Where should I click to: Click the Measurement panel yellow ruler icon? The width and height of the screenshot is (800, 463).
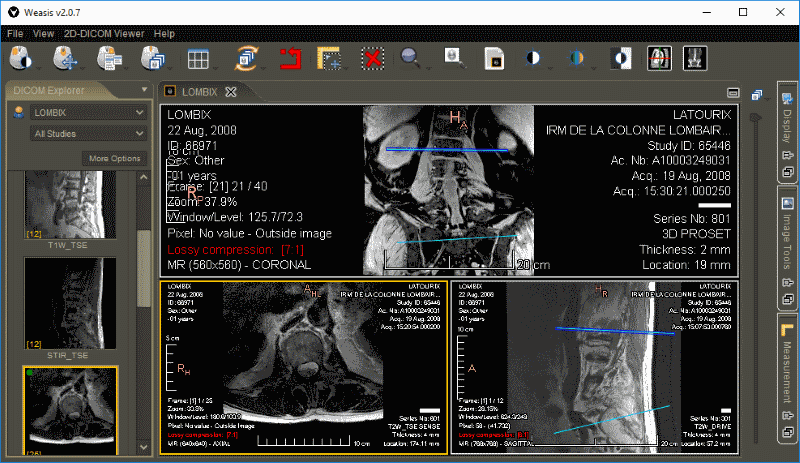click(787, 329)
